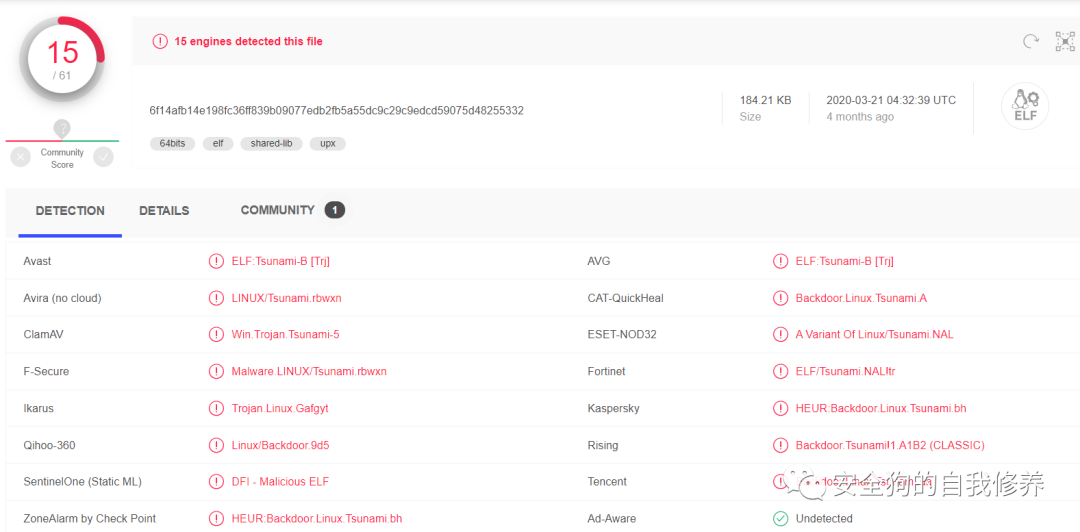
Task: Open the similarity graph icon
Action: tap(1065, 41)
